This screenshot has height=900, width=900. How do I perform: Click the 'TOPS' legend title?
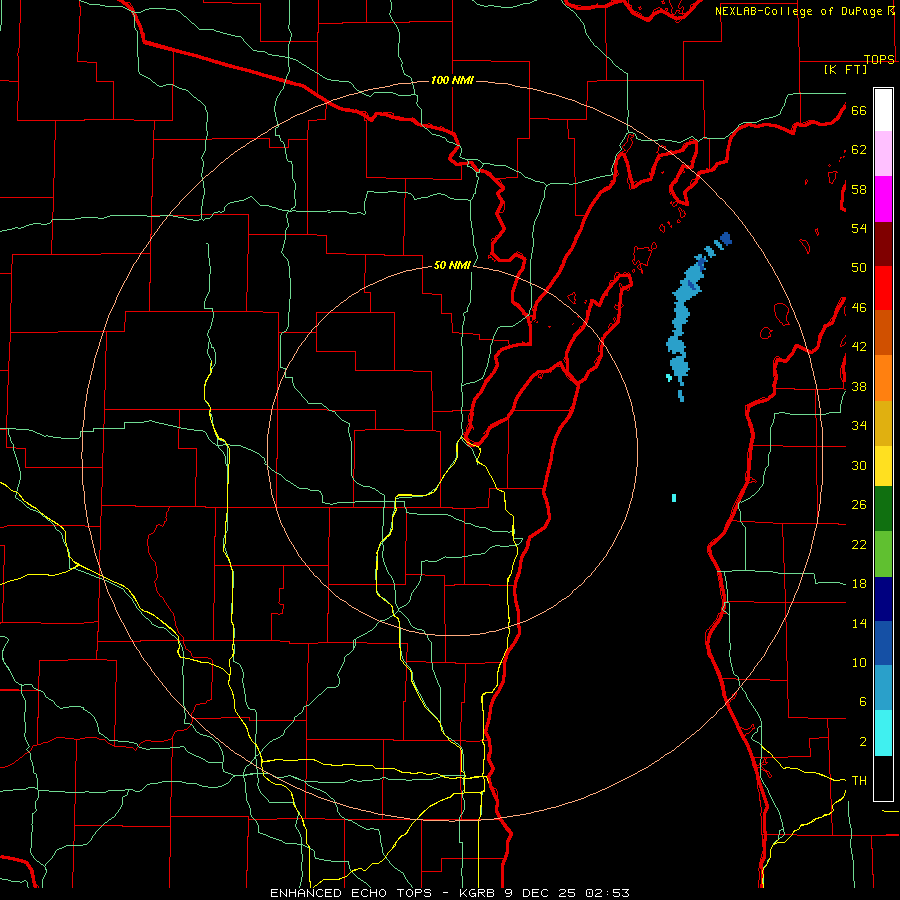tap(879, 60)
